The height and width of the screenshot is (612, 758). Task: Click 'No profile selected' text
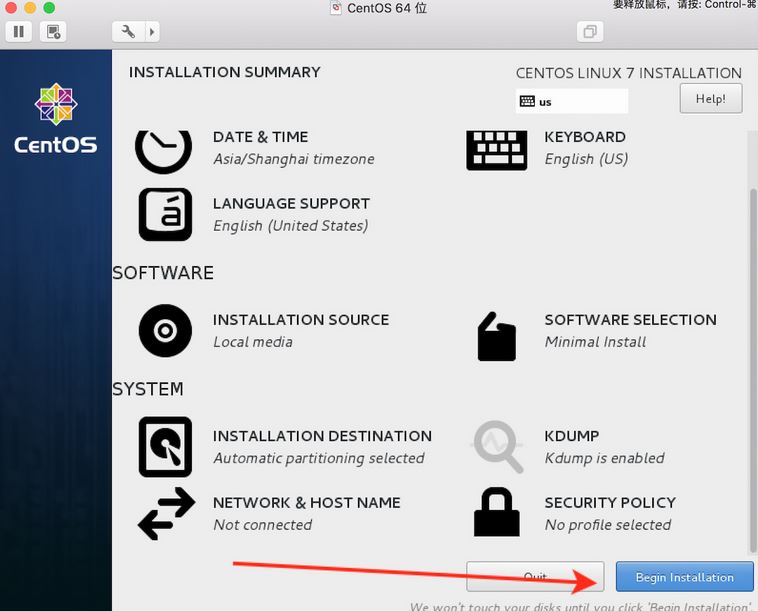[x=608, y=525]
